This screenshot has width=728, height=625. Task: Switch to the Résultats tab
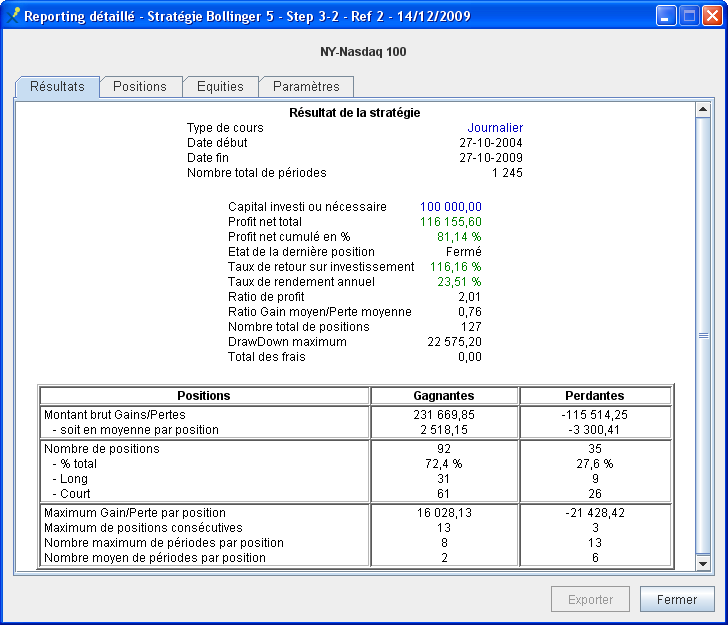(x=57, y=87)
